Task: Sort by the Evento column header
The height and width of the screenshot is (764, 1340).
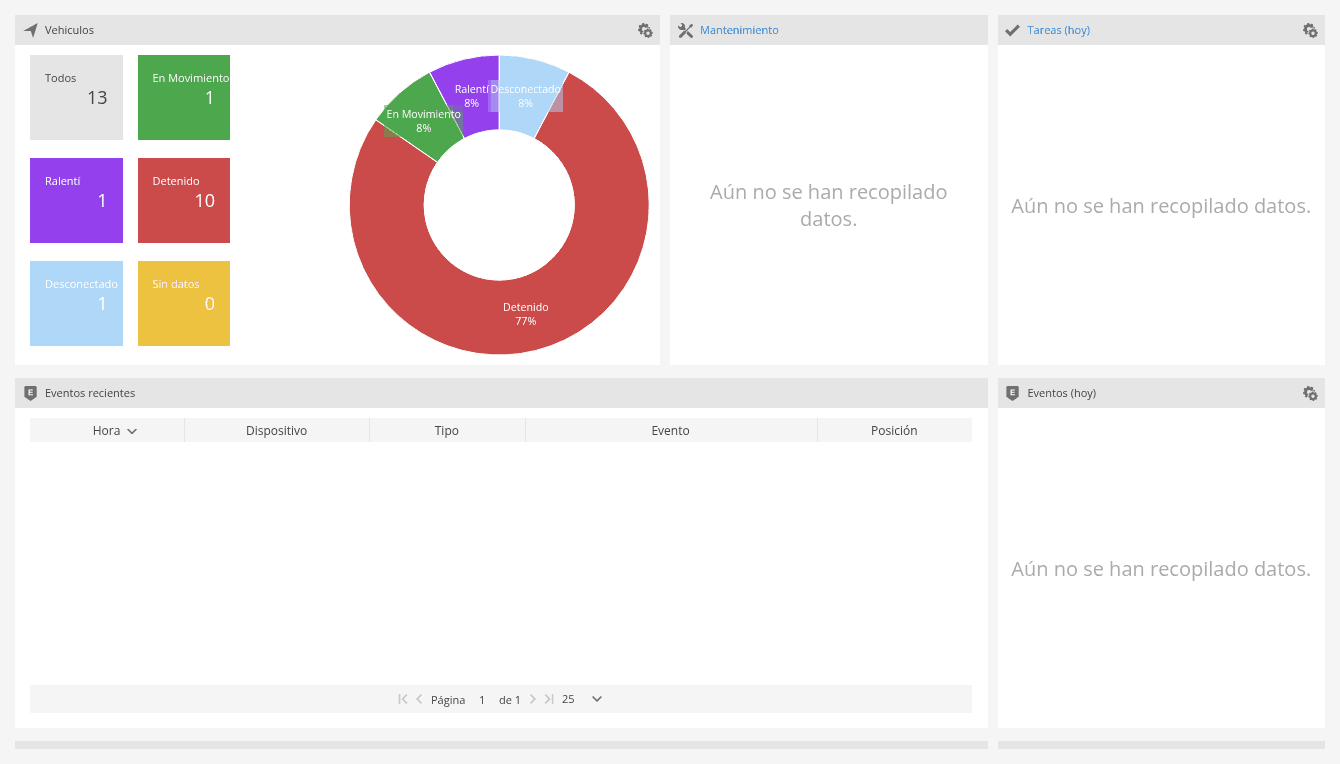Action: (671, 430)
